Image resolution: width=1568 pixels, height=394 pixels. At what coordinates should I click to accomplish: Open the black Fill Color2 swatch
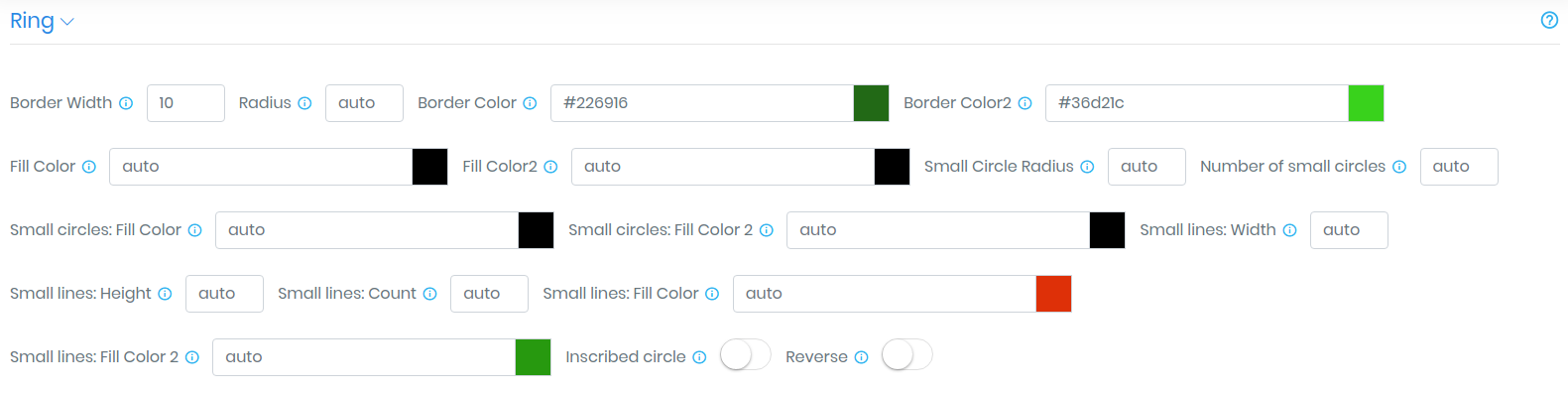(892, 167)
